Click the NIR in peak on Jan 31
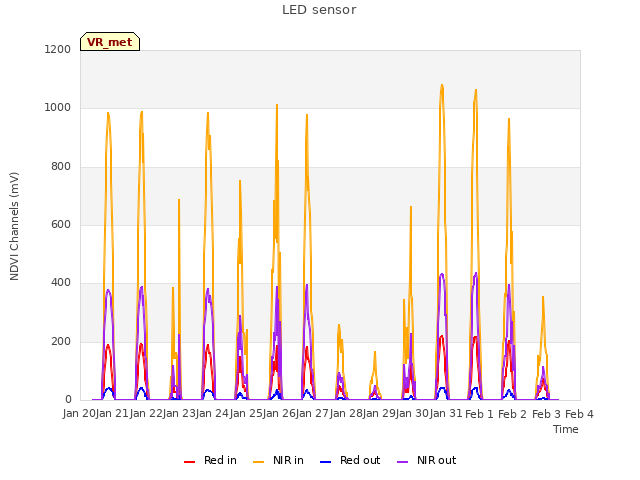The height and width of the screenshot is (480, 640). click(442, 86)
